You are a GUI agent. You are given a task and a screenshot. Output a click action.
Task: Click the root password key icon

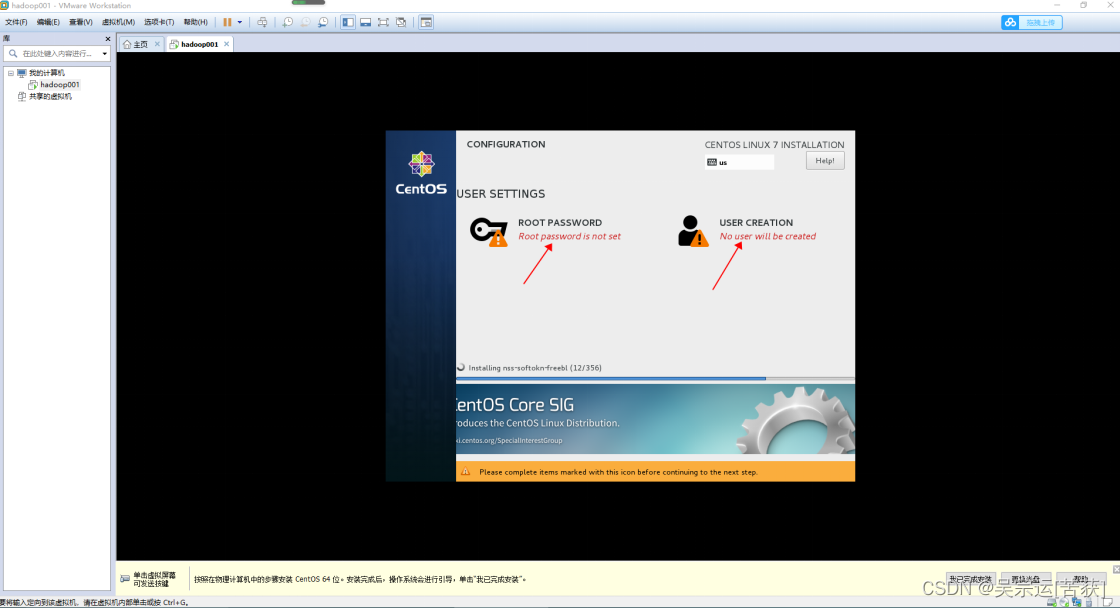click(489, 231)
